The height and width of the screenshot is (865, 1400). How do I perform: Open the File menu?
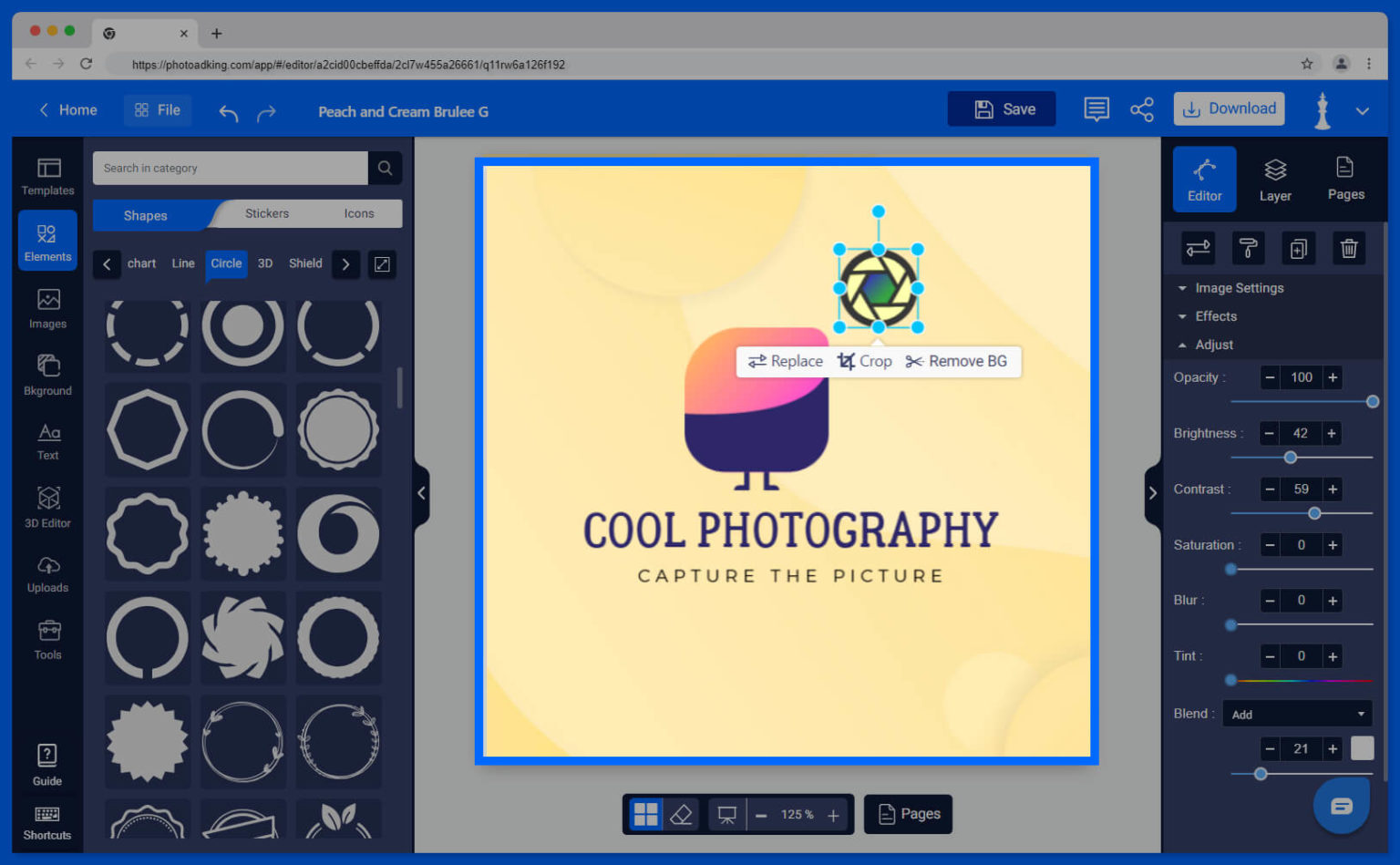pos(157,109)
